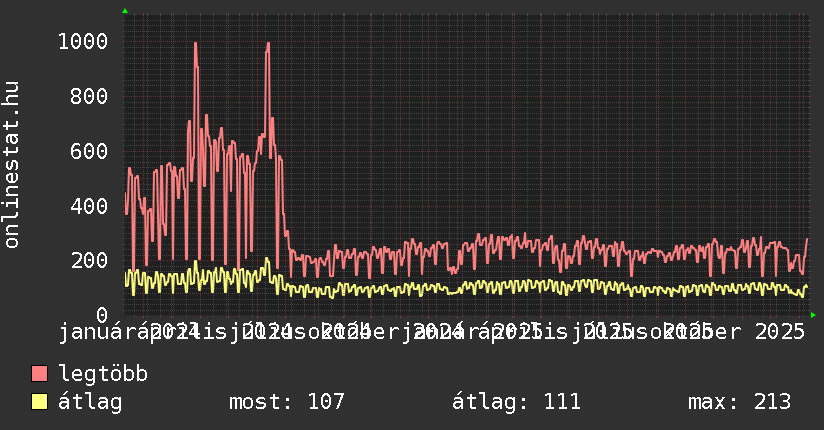Image resolution: width=824 pixels, height=430 pixels.
Task: Click the second red peak near 1000
Action: click(268, 44)
